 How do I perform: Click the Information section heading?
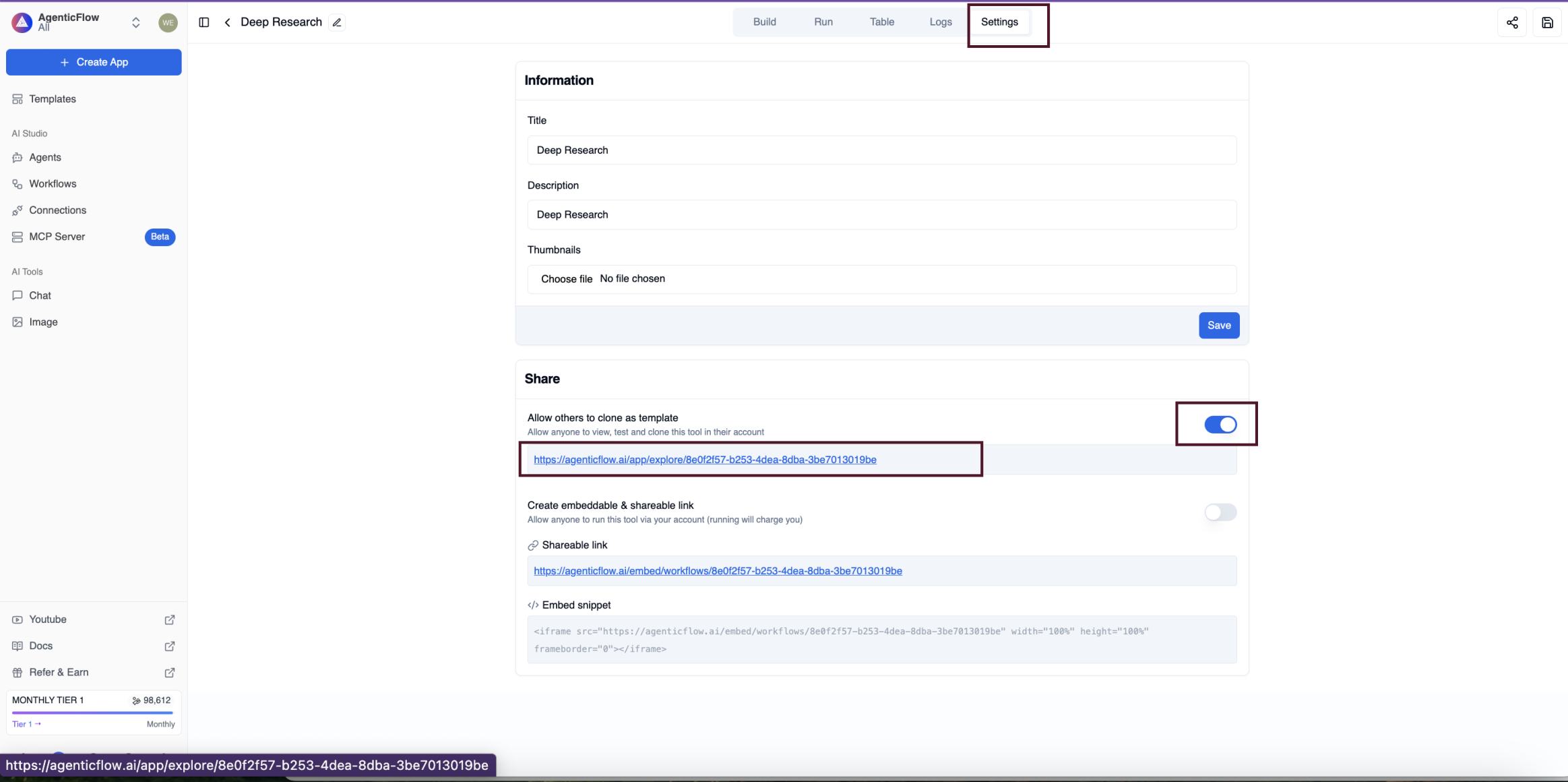pos(559,80)
